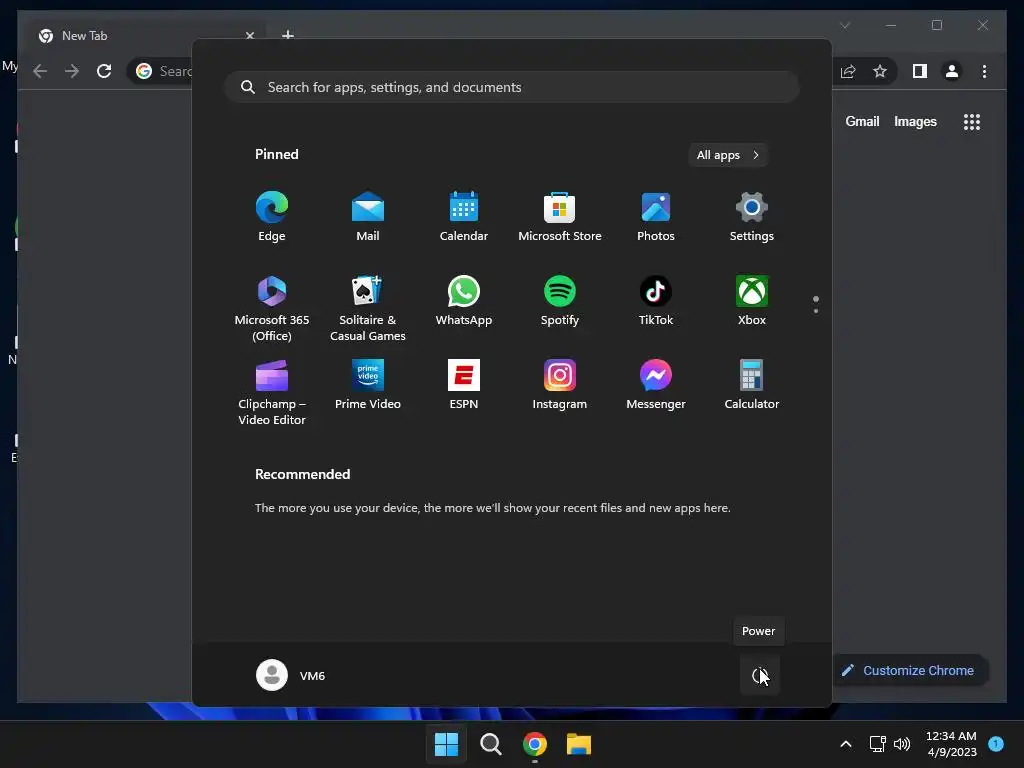Screen dimensions: 1024x768
Task: Open Microsoft 365 (Office)
Action: coord(272,308)
